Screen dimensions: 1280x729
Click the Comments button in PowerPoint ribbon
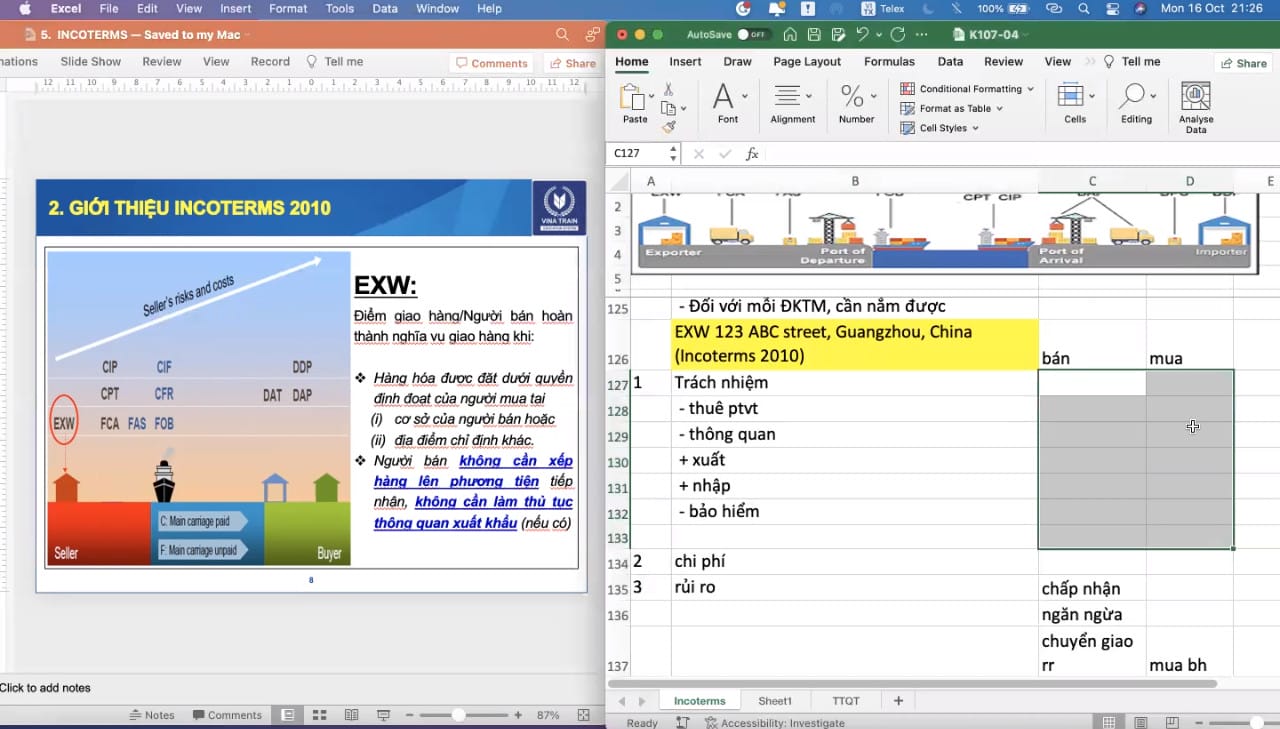(491, 63)
